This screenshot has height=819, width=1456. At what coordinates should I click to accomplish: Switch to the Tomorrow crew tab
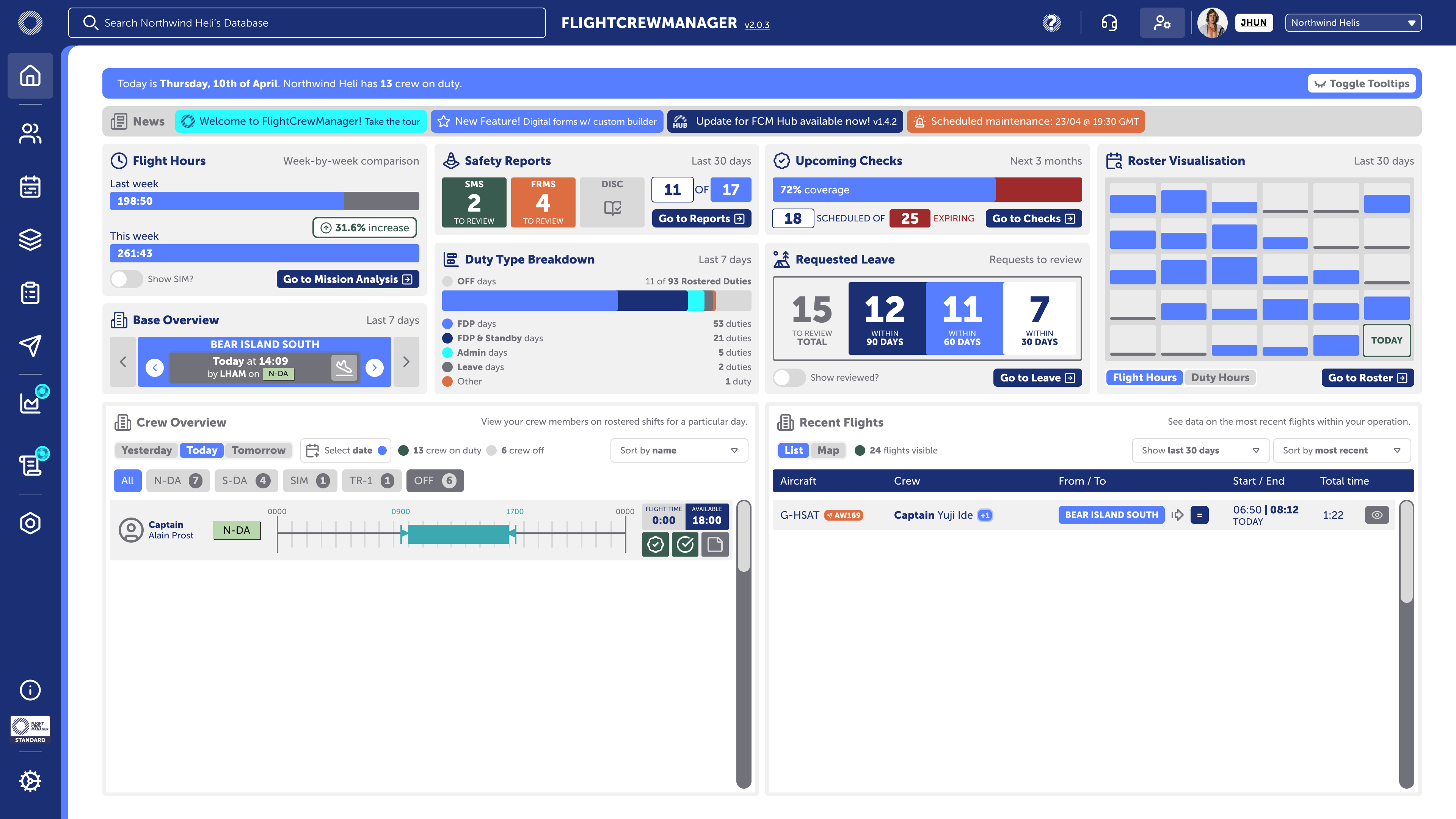click(x=258, y=450)
